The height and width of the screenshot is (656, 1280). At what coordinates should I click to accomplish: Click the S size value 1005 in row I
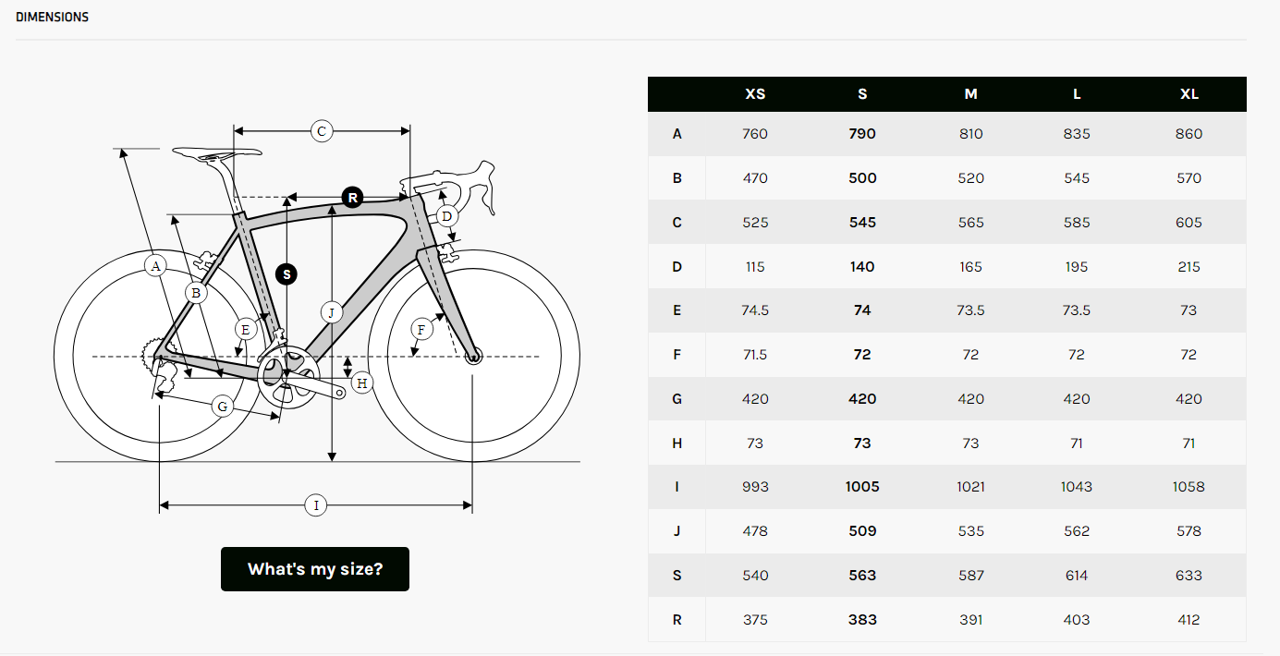click(x=862, y=487)
